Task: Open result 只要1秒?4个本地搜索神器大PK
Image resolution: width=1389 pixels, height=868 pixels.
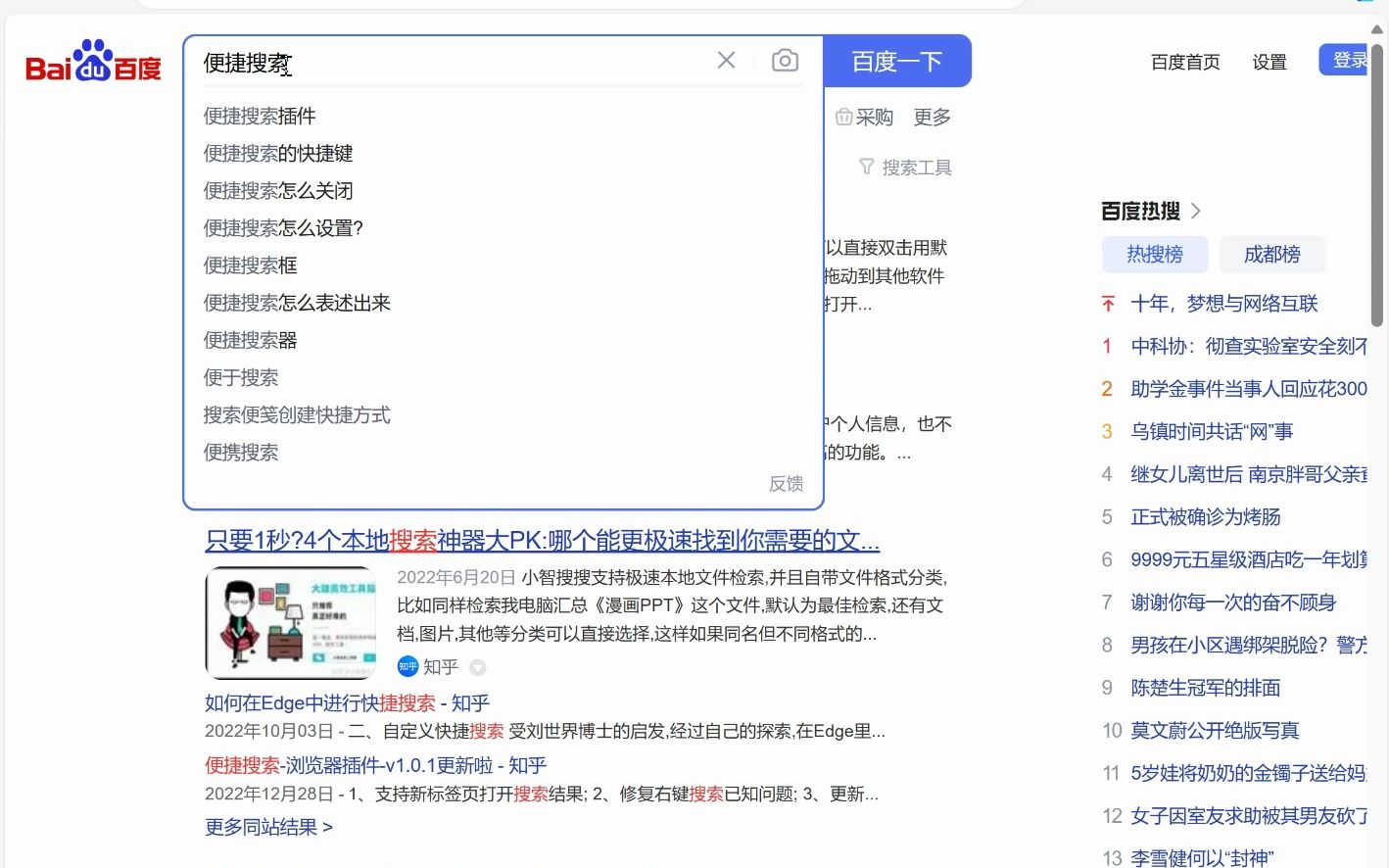Action: pos(543,540)
